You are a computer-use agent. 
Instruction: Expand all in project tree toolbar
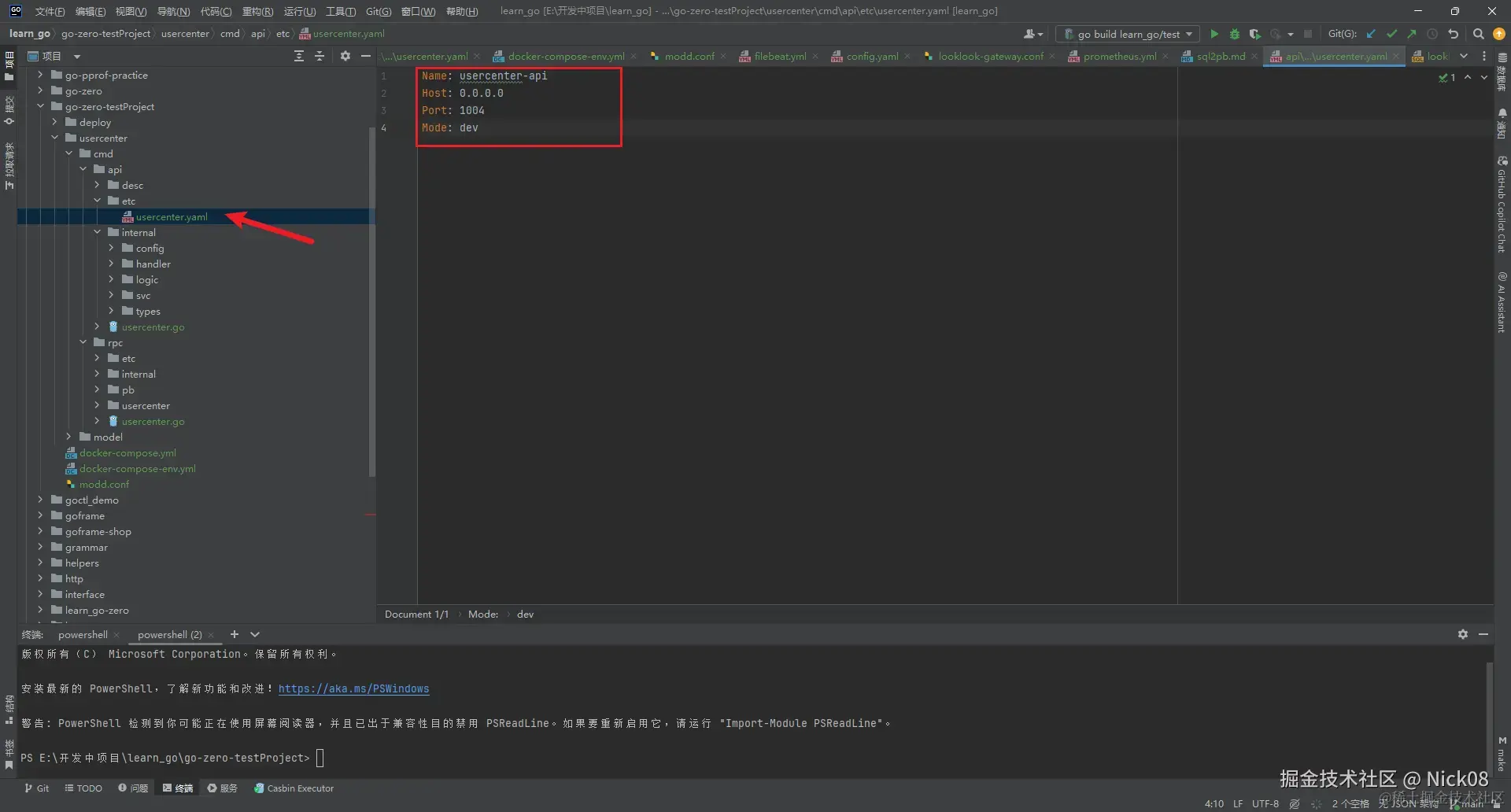[x=299, y=56]
